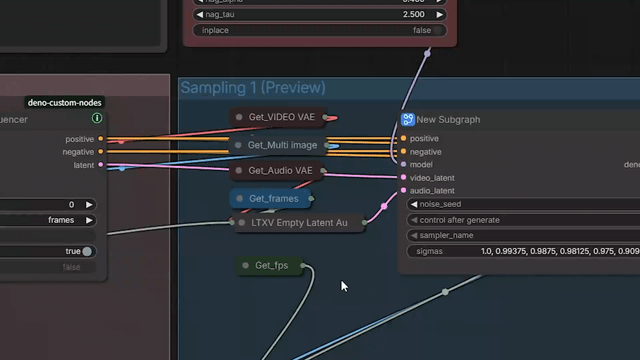Expand the frames selector arrow

coord(89,220)
